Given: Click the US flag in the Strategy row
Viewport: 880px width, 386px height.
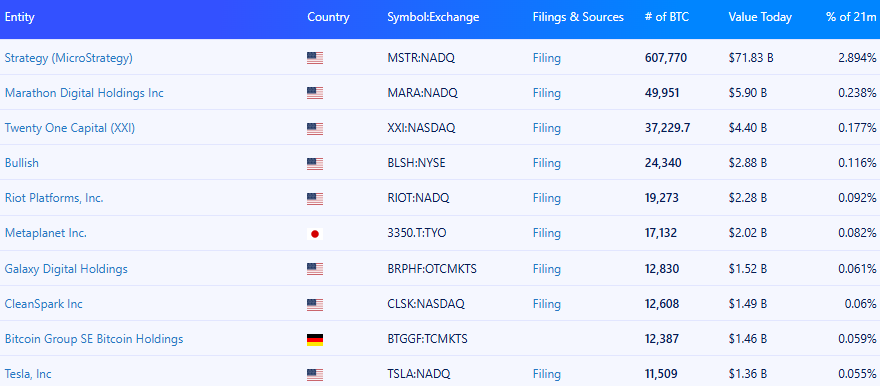Looking at the screenshot, I should tap(315, 58).
